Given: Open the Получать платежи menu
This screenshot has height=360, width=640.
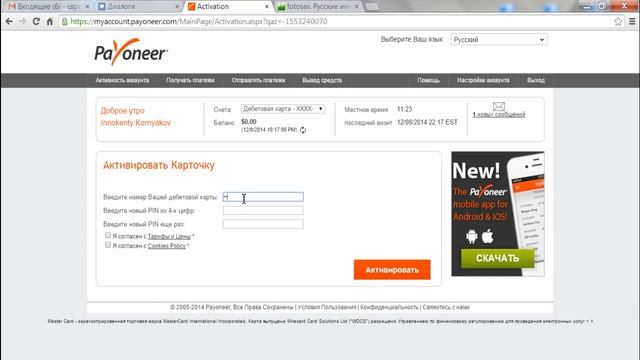Looking at the screenshot, I should [x=190, y=80].
